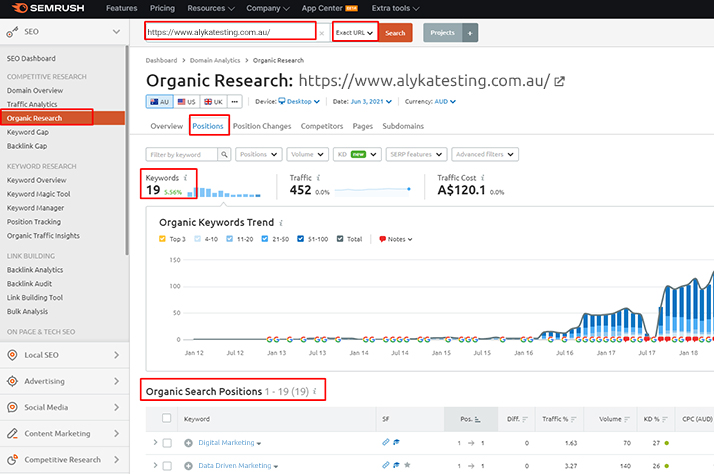Open Domain Overview in sidebar
The image size is (714, 474).
(35, 91)
